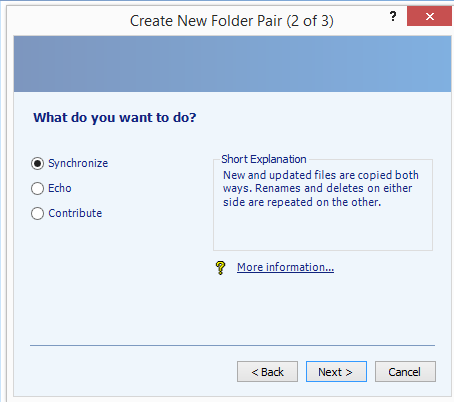
Task: Proceed with the Next button
Action: (336, 371)
